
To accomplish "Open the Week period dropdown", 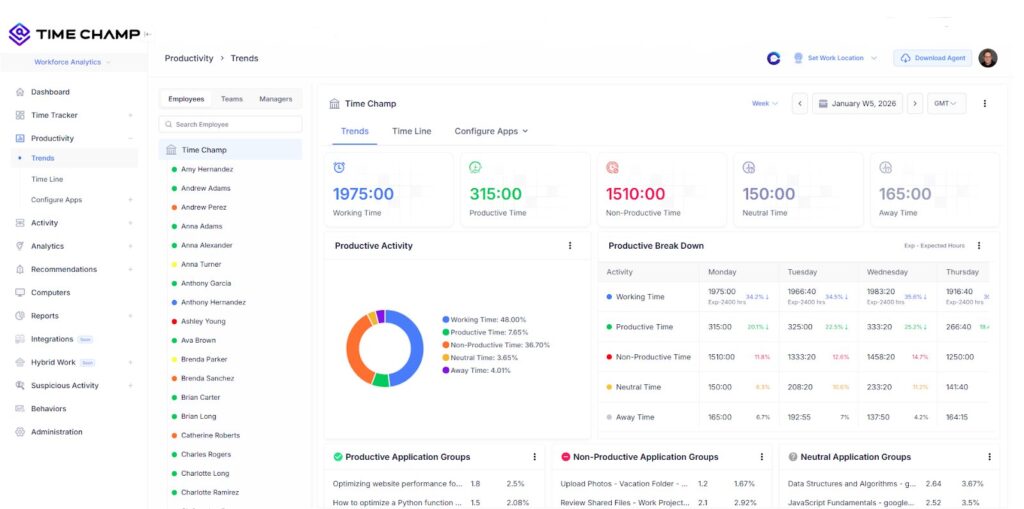I will (x=765, y=104).
